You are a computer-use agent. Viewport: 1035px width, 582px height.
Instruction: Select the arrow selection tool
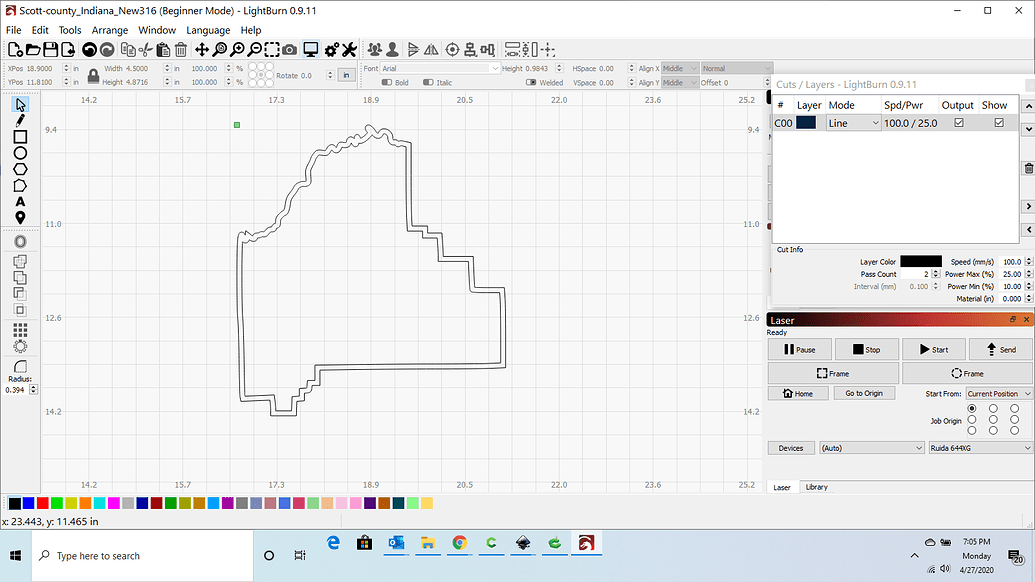point(19,104)
